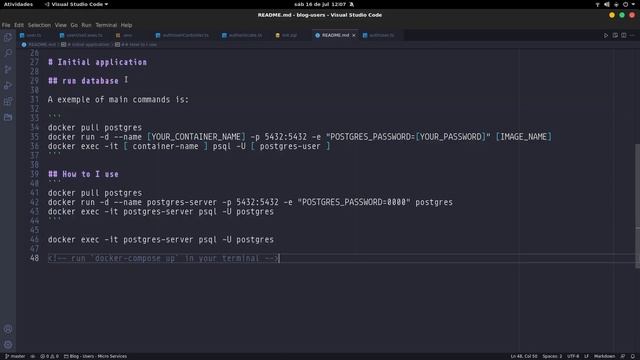The width and height of the screenshot is (640, 360).
Task: Click the volume icon in system tray
Action: tap(607, 4)
